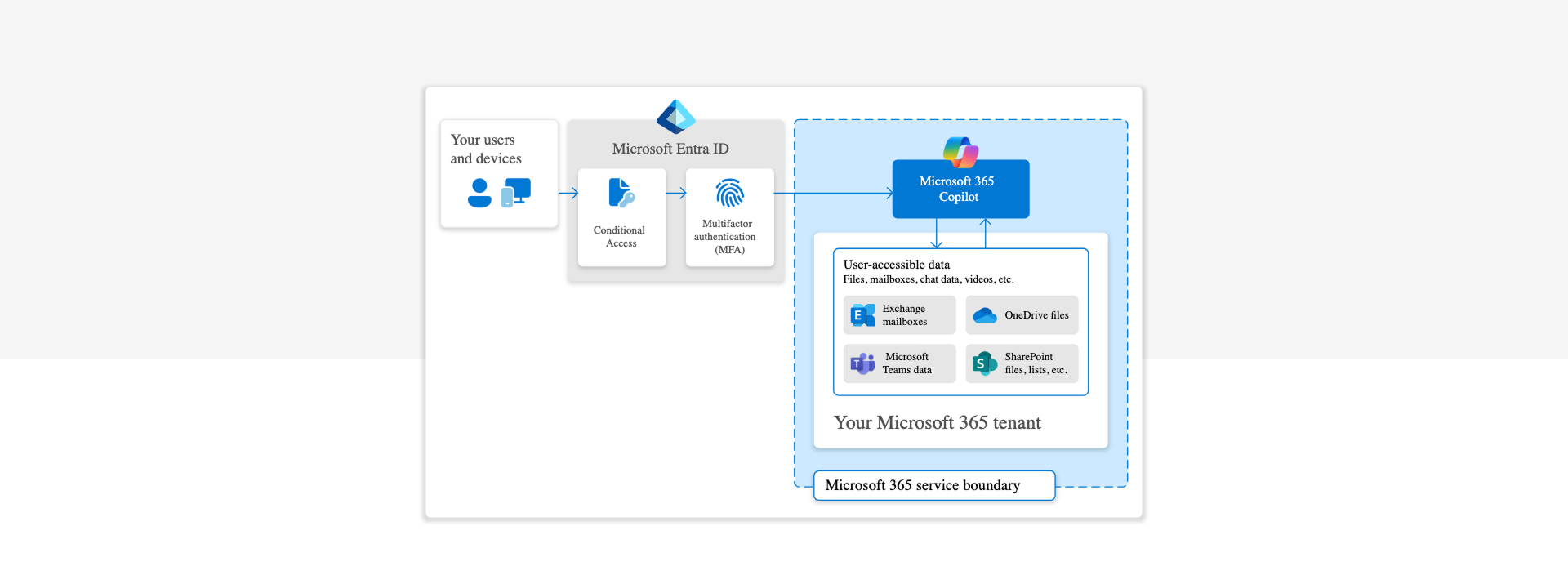Click the "Microsoft 365 service boundary" label
Screen dimensions: 1568x575
pos(923,485)
